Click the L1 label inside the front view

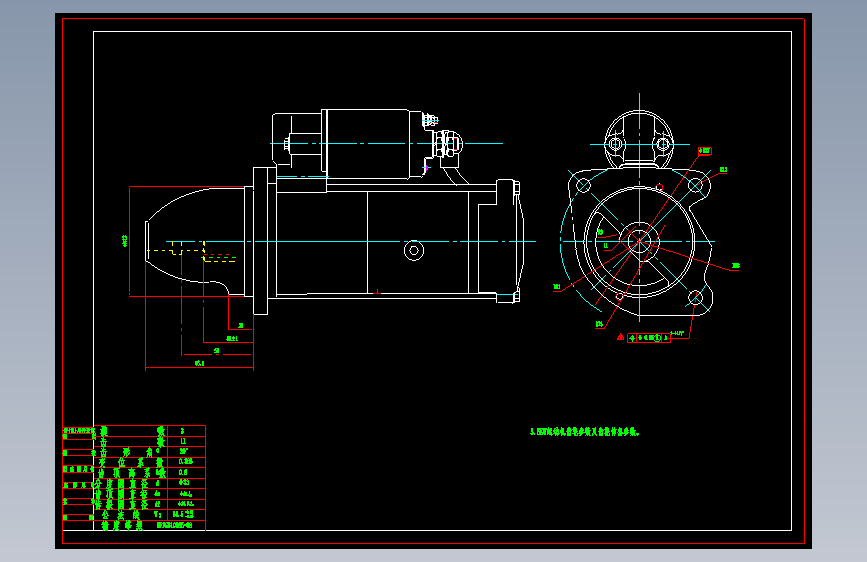[605, 246]
